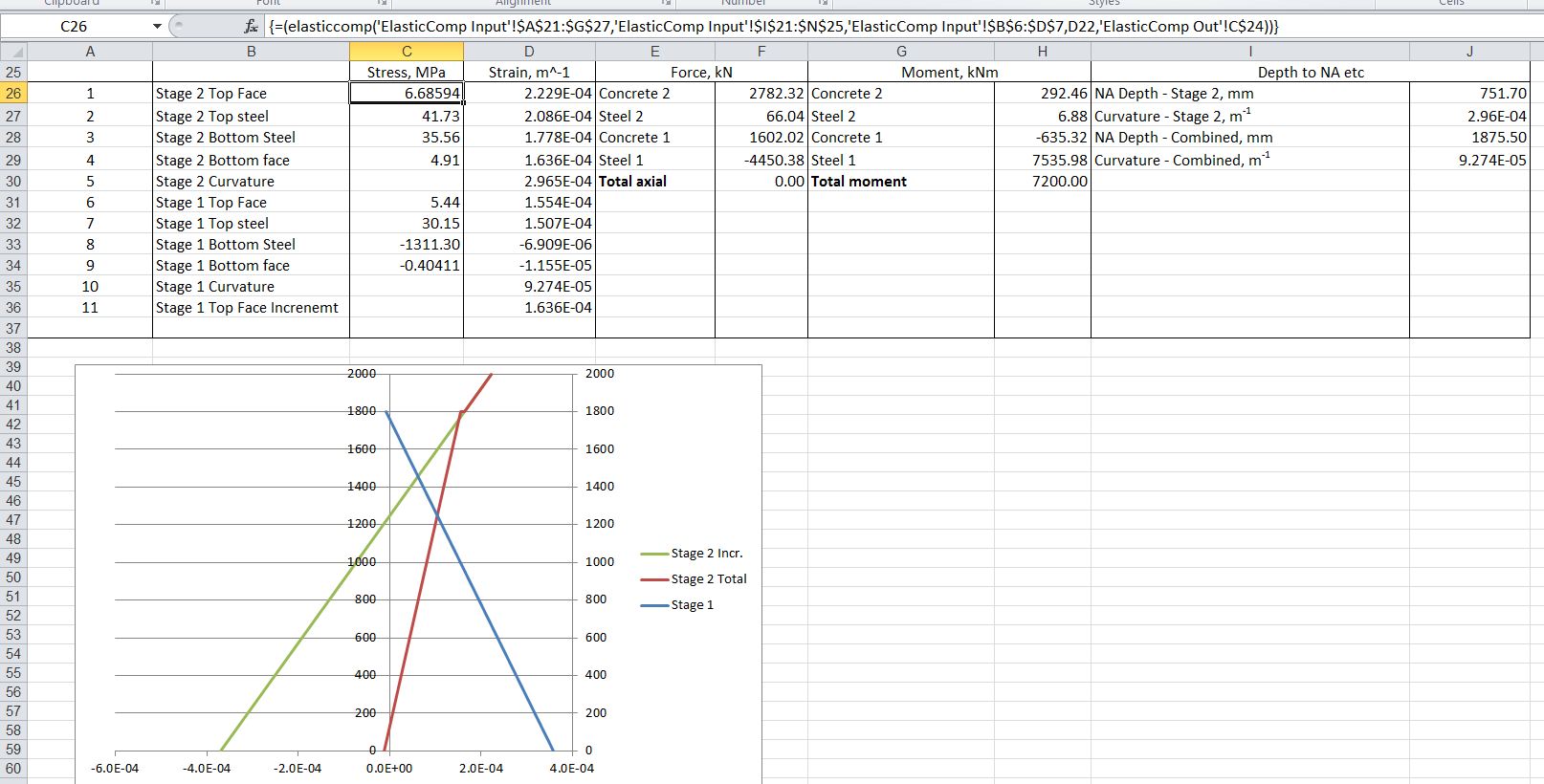Click the Stage 1 Bottom Steel stress cell
Image resolution: width=1544 pixels, height=784 pixels.
click(x=406, y=245)
